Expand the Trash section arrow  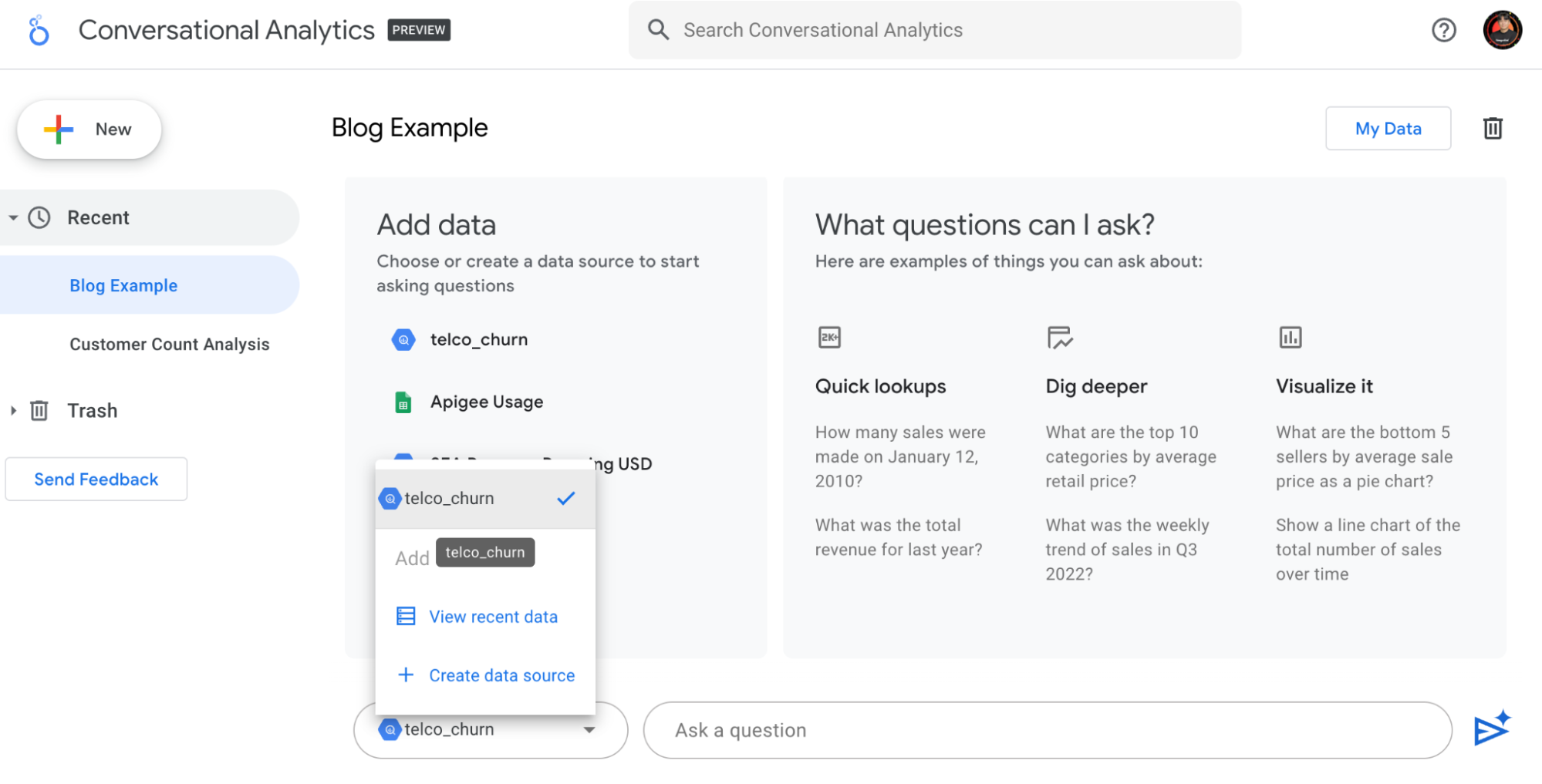13,411
